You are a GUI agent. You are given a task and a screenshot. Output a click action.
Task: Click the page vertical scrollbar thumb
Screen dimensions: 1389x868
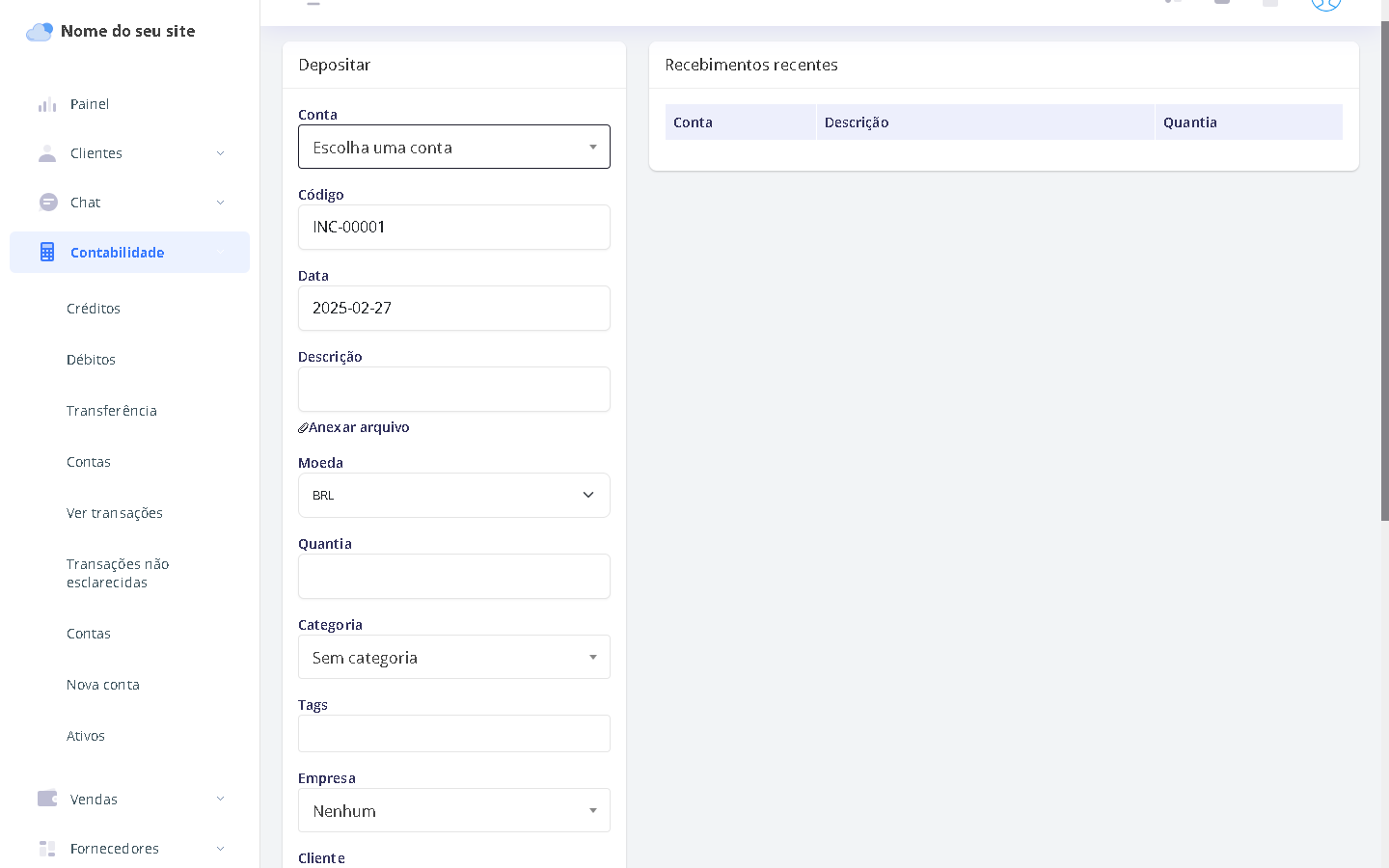1384,270
